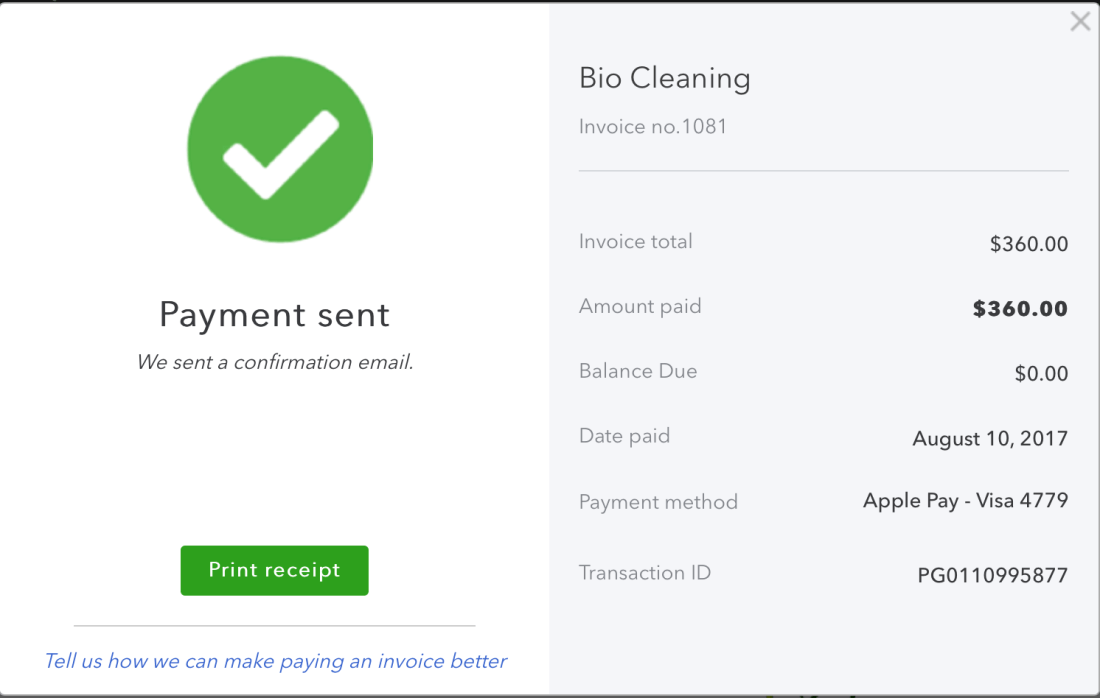
Task: Select the bold Amount paid $360.00 value
Action: click(1020, 309)
